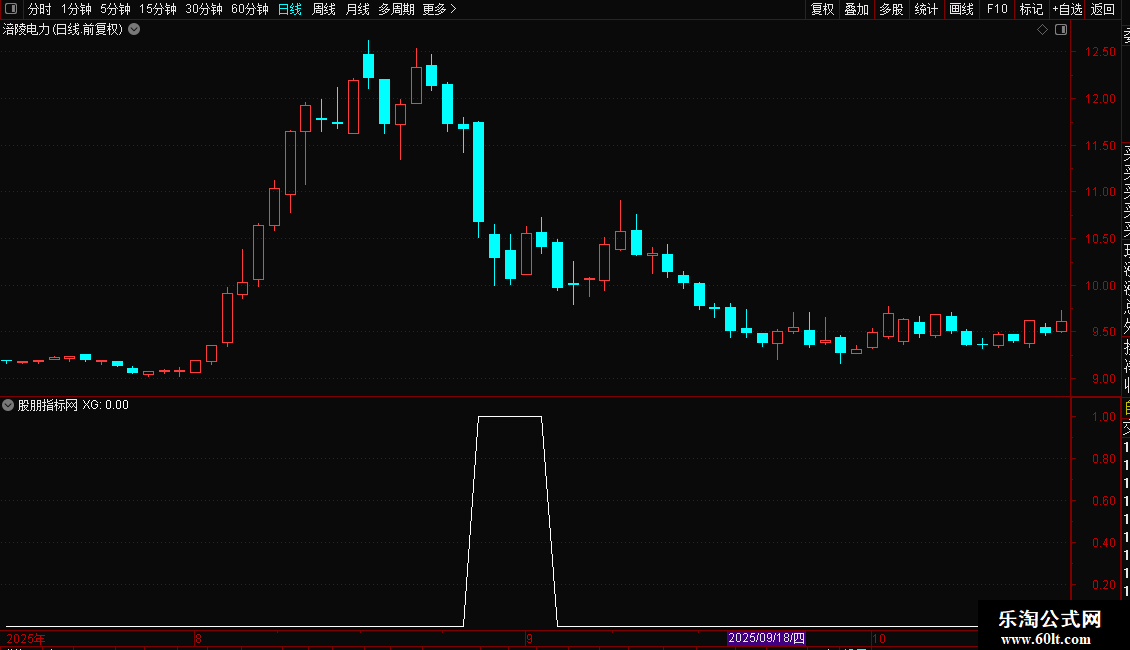The image size is (1130, 650).
Task: Switch to 日线 daily chart
Action: (290, 9)
